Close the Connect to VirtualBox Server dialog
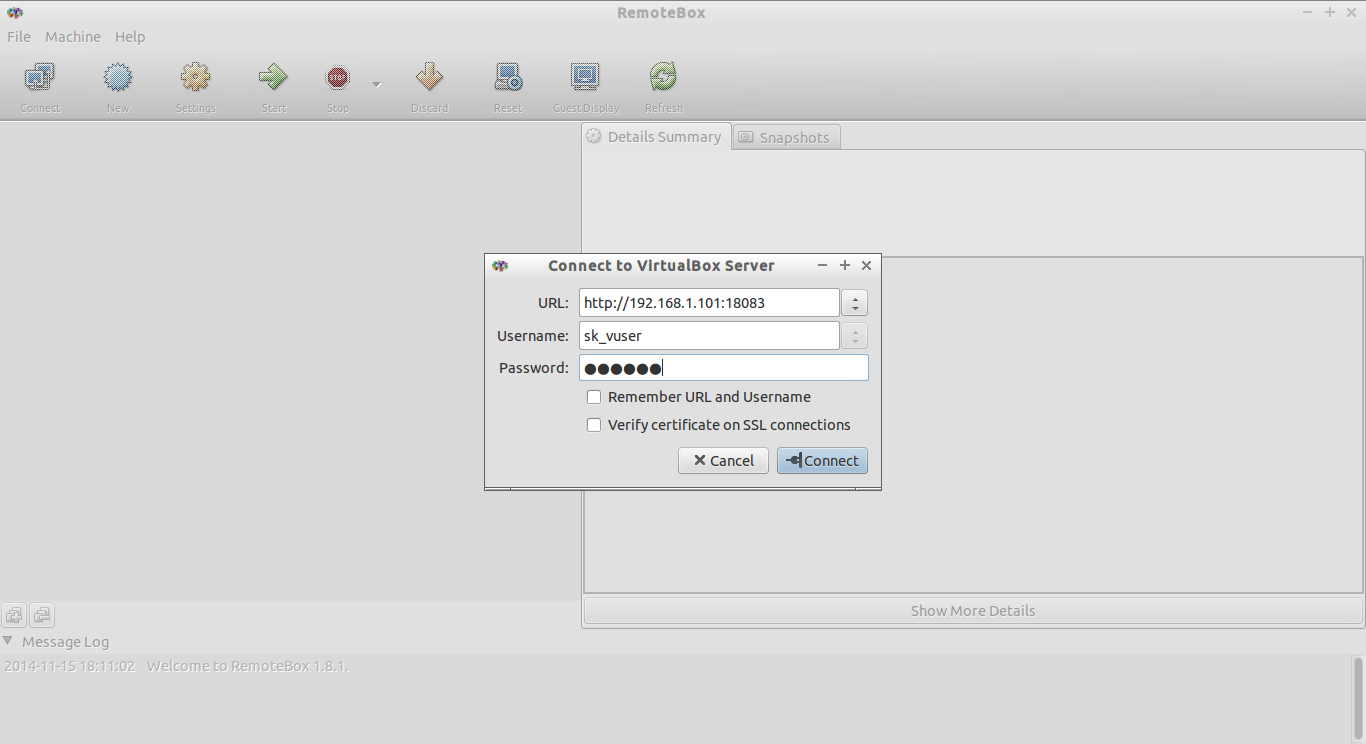 coord(866,265)
